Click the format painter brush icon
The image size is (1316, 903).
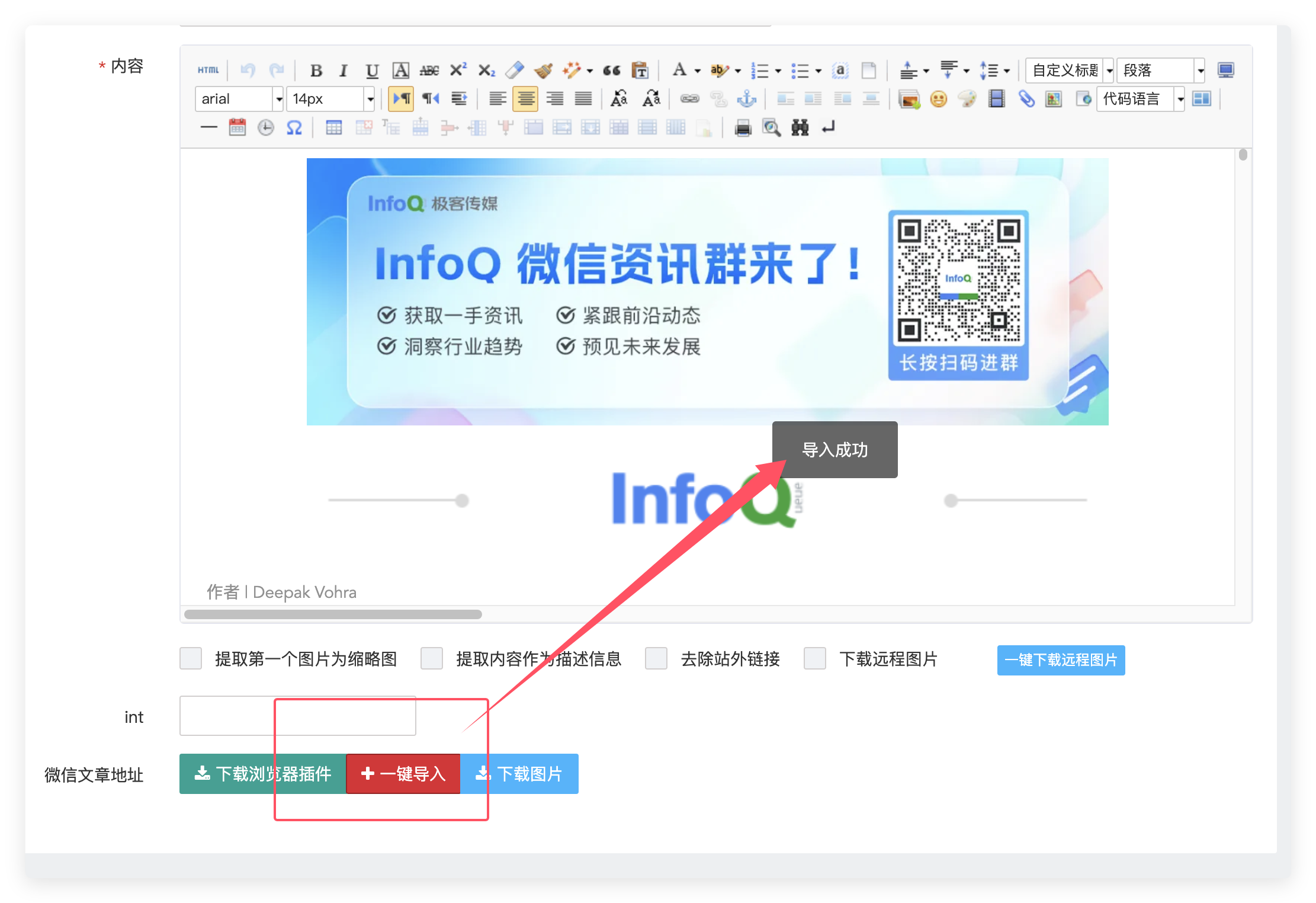[x=543, y=71]
